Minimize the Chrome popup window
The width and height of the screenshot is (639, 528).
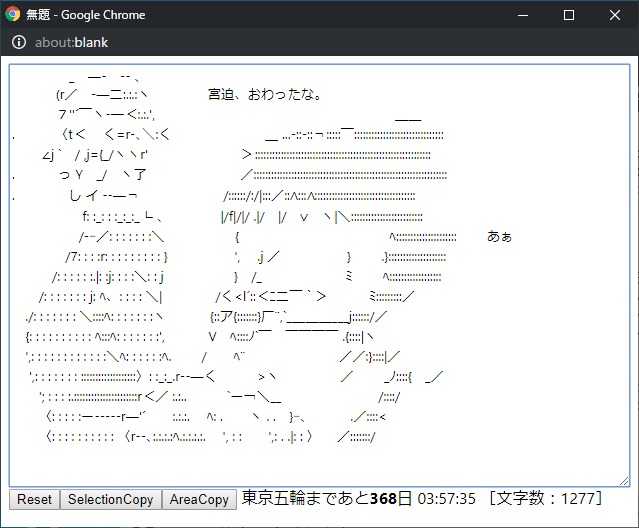point(523,15)
